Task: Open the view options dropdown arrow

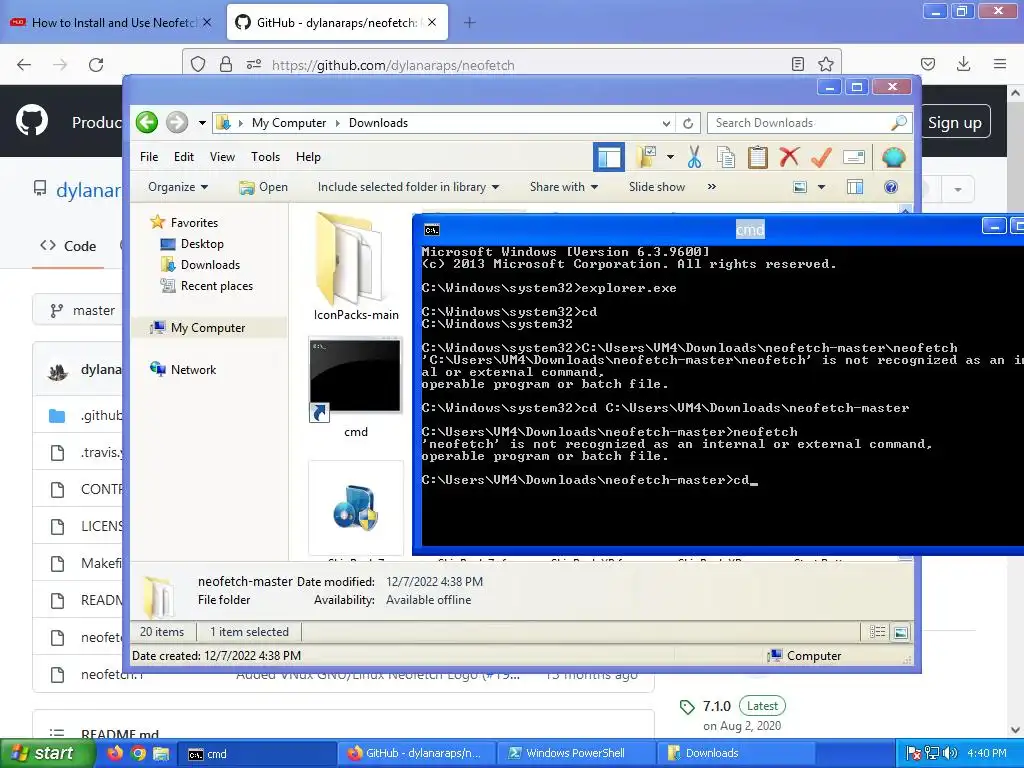Action: [822, 187]
